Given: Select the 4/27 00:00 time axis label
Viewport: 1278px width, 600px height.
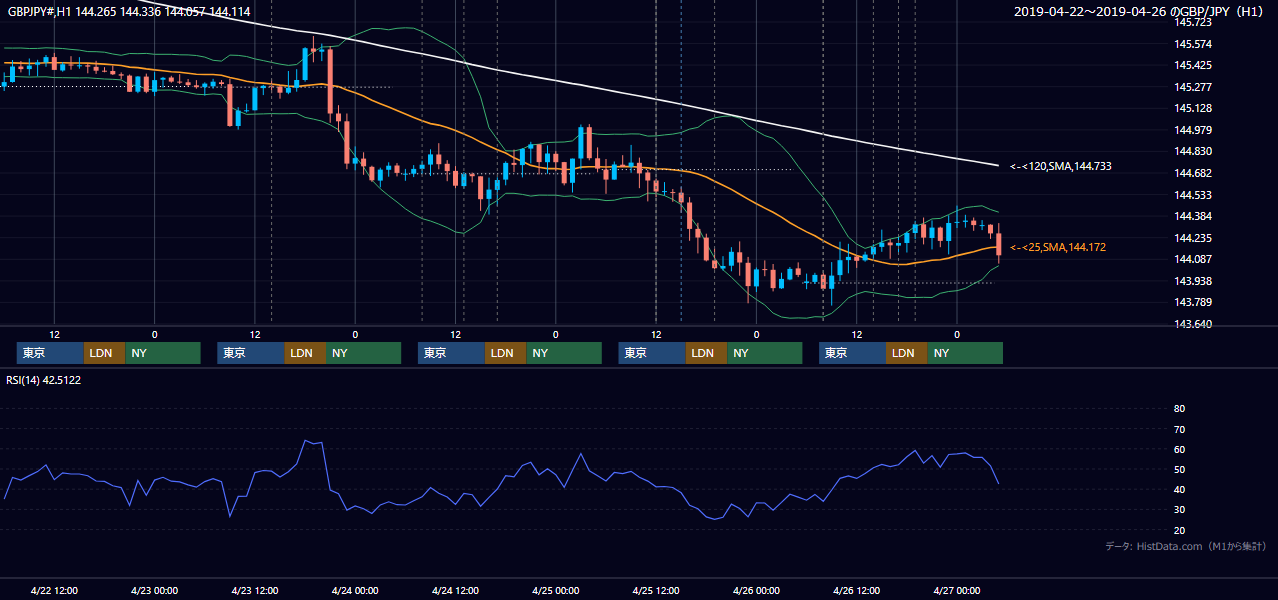Looking at the screenshot, I should [957, 590].
